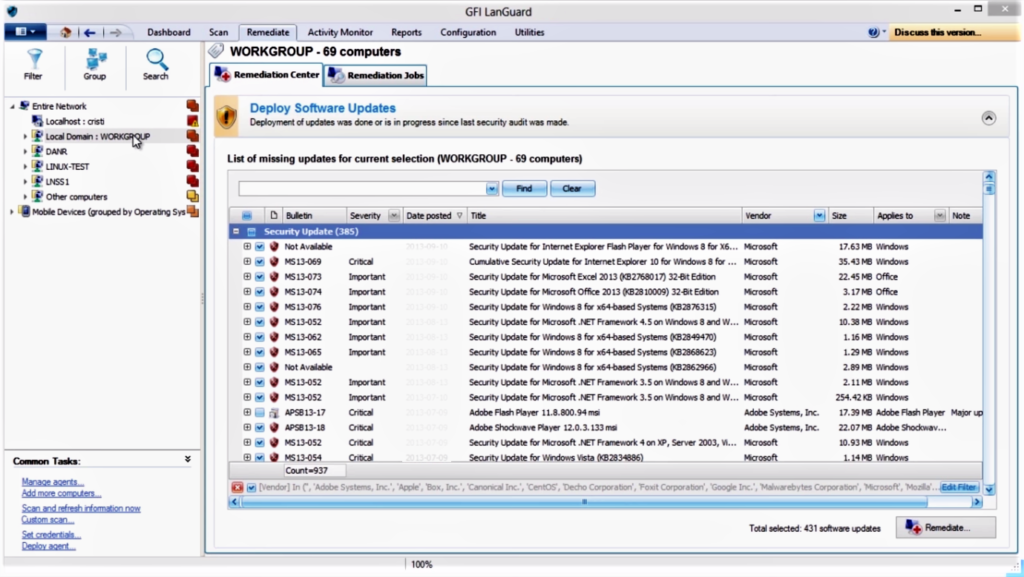Click the Localhost cristi status icon

[192, 121]
